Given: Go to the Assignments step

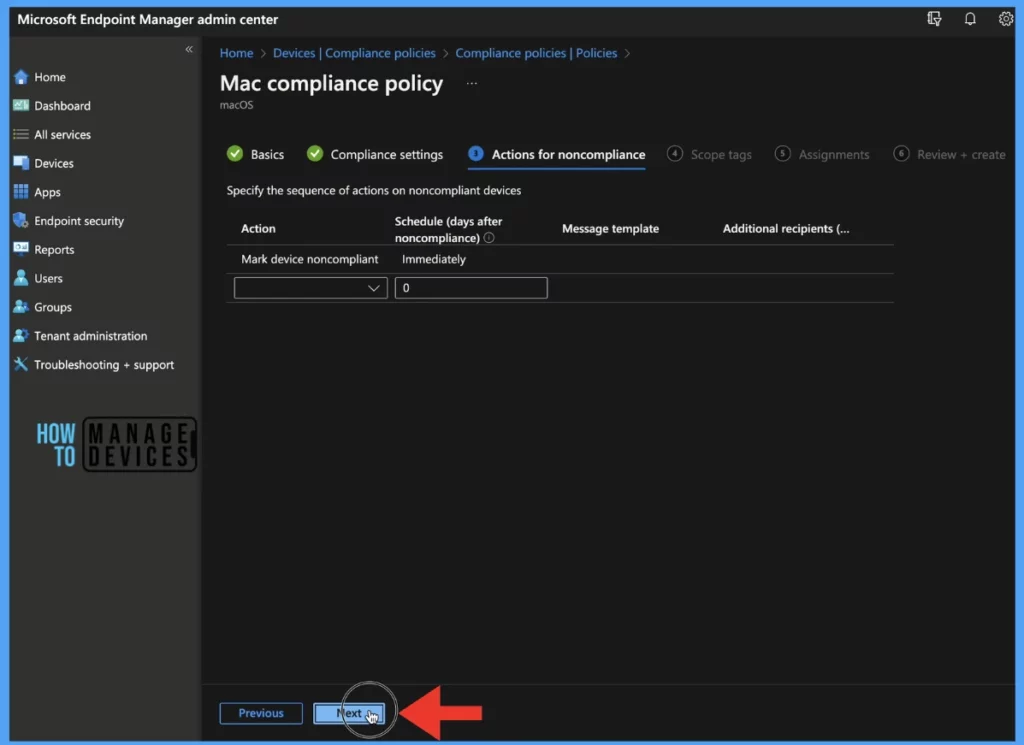Looking at the screenshot, I should (822, 154).
